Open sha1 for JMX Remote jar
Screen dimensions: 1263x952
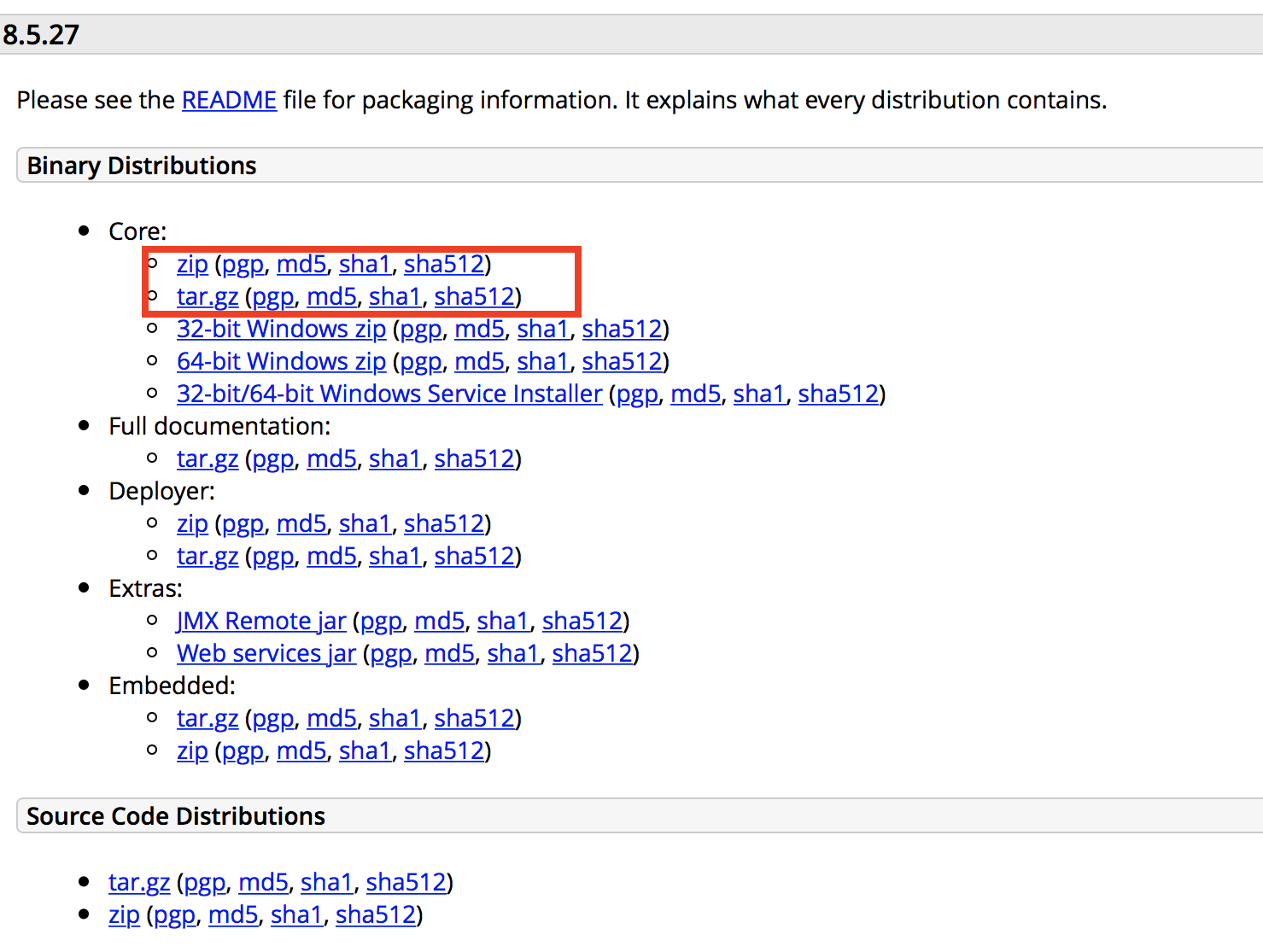click(x=503, y=622)
